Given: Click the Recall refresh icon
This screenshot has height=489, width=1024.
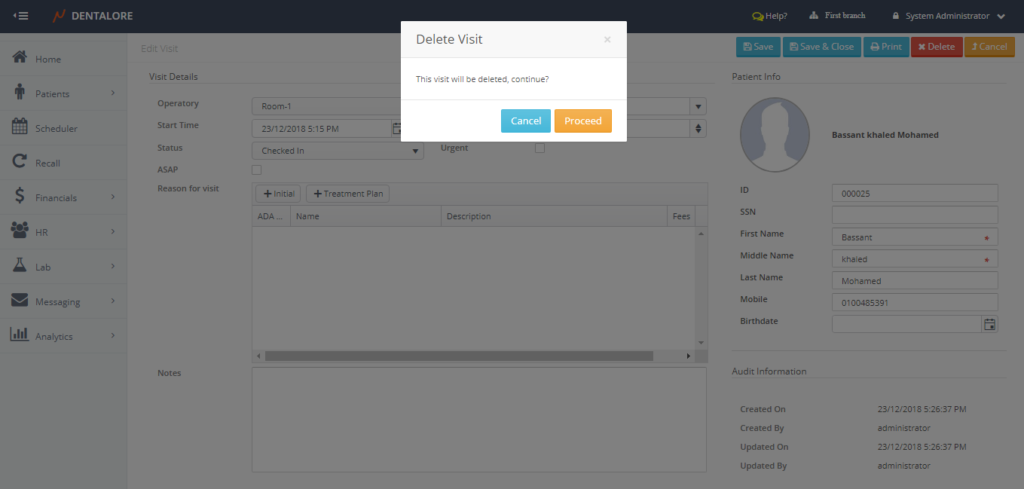Looking at the screenshot, I should pos(19,162).
